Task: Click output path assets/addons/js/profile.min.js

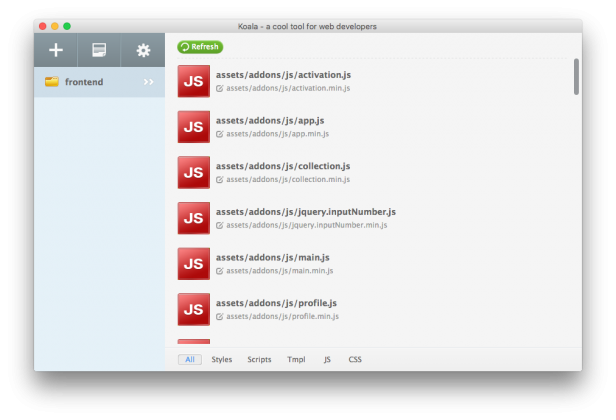Action: (282, 316)
